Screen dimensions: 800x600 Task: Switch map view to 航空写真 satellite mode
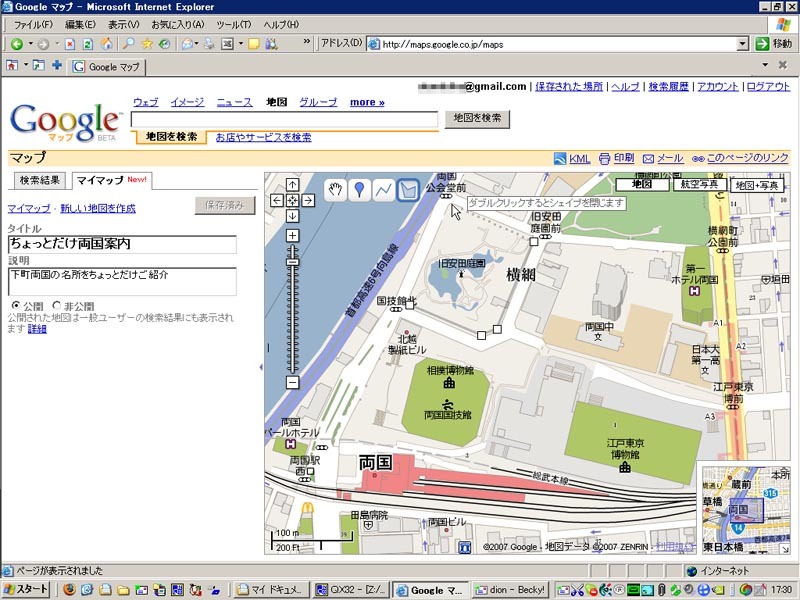pos(700,184)
